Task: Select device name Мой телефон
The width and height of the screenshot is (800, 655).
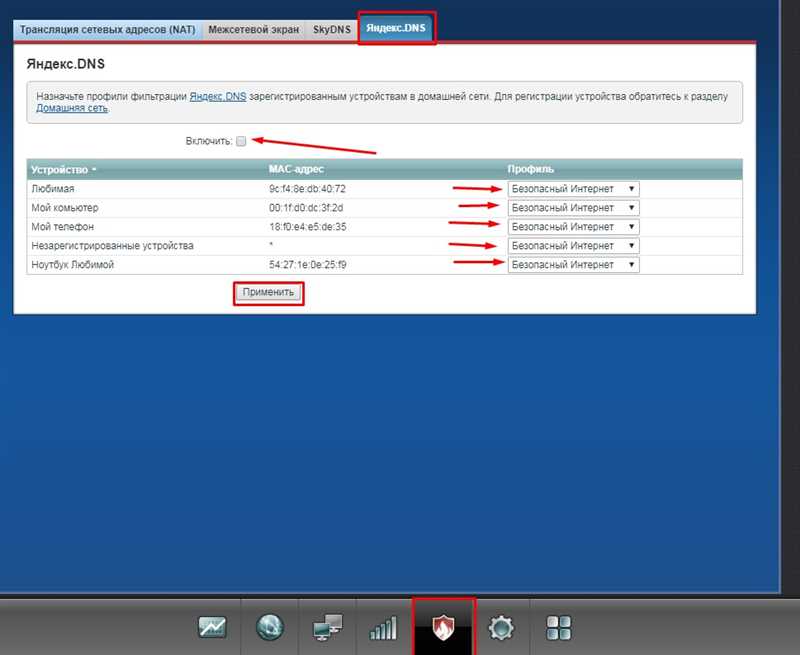Action: pyautogui.click(x=63, y=226)
